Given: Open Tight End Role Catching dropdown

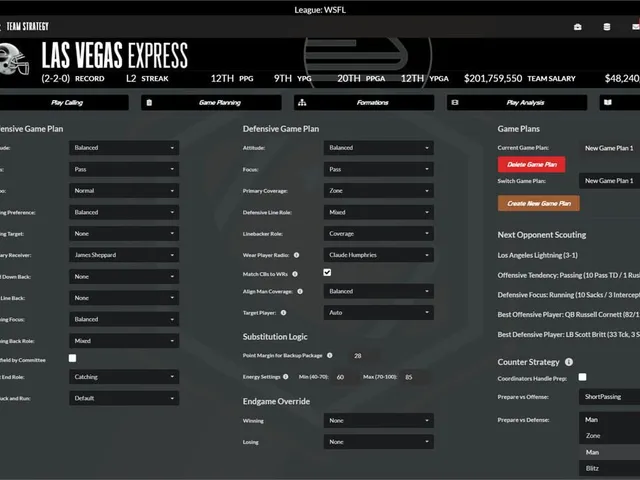Looking at the screenshot, I should 124,377.
